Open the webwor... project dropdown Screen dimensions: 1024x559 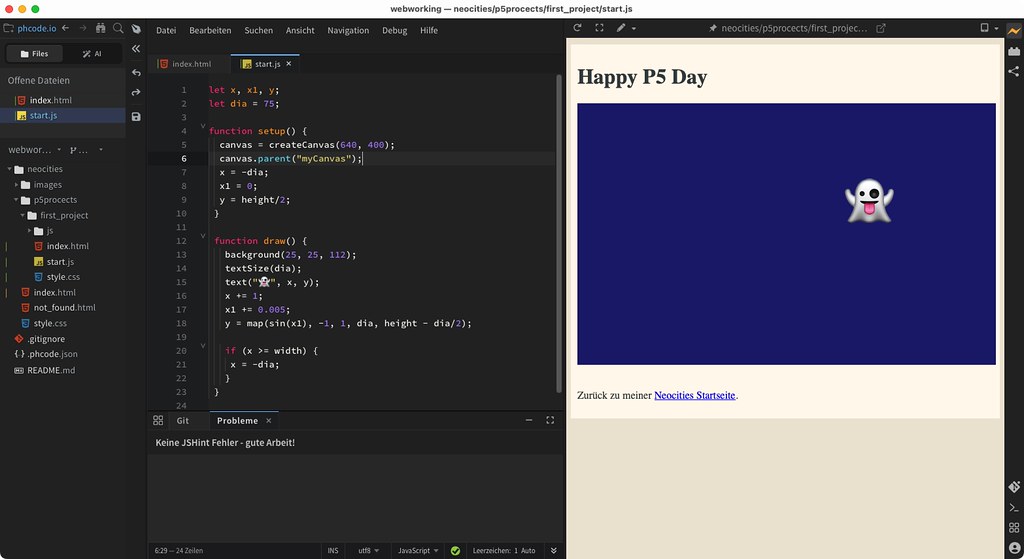pos(34,150)
